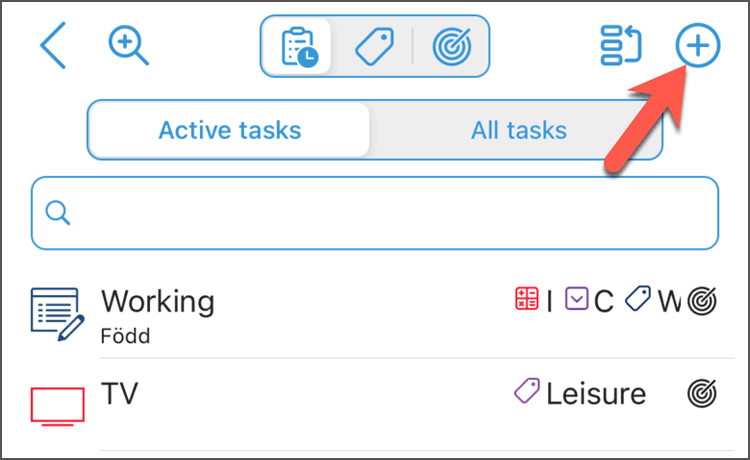Click the purple checkbox icon on Working
Screen dimensions: 750x460
(x=576, y=299)
